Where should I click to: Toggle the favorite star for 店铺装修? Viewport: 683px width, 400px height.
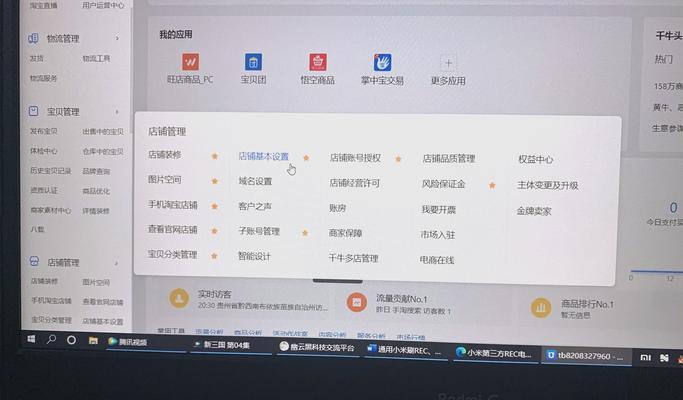(215, 156)
